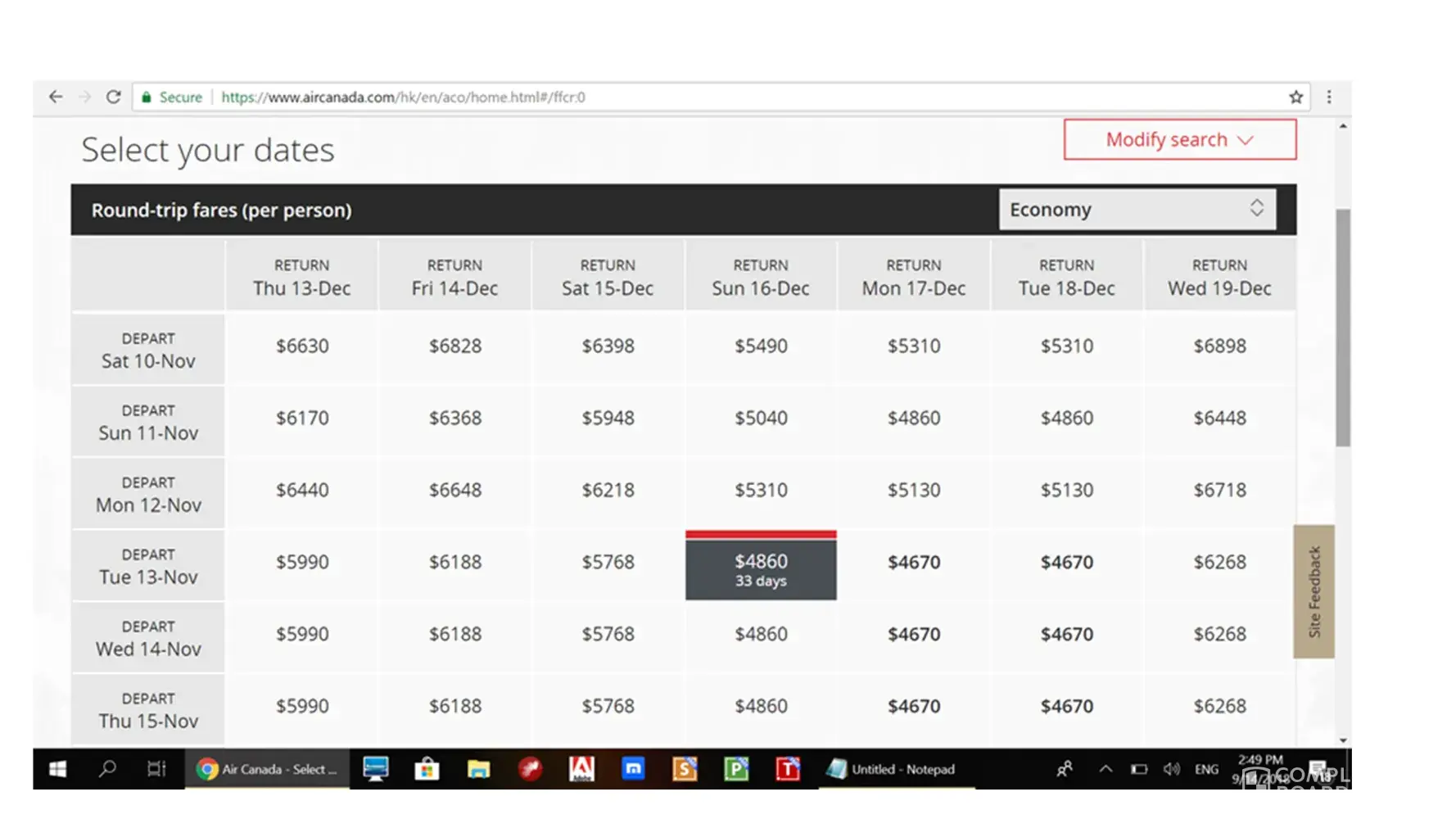Click the URL address bar
Viewport: 1456px width, 819px height.
point(737,97)
